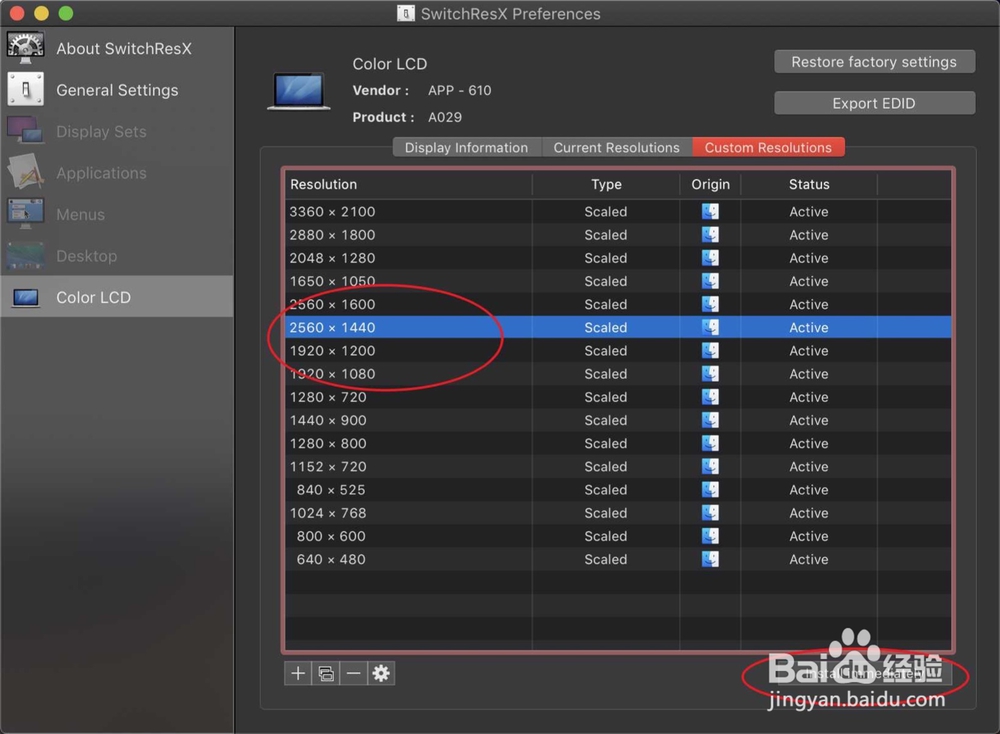Viewport: 1000px width, 734px height.
Task: Sort by Type column header
Action: [606, 184]
